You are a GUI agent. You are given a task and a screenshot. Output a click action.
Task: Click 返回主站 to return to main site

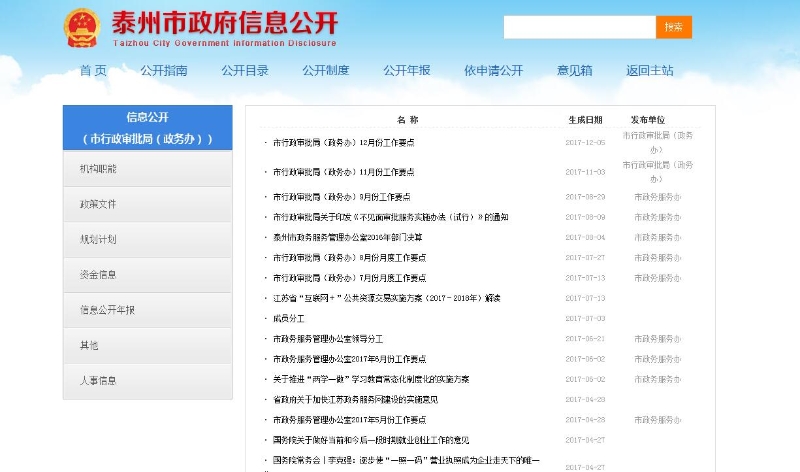[650, 71]
